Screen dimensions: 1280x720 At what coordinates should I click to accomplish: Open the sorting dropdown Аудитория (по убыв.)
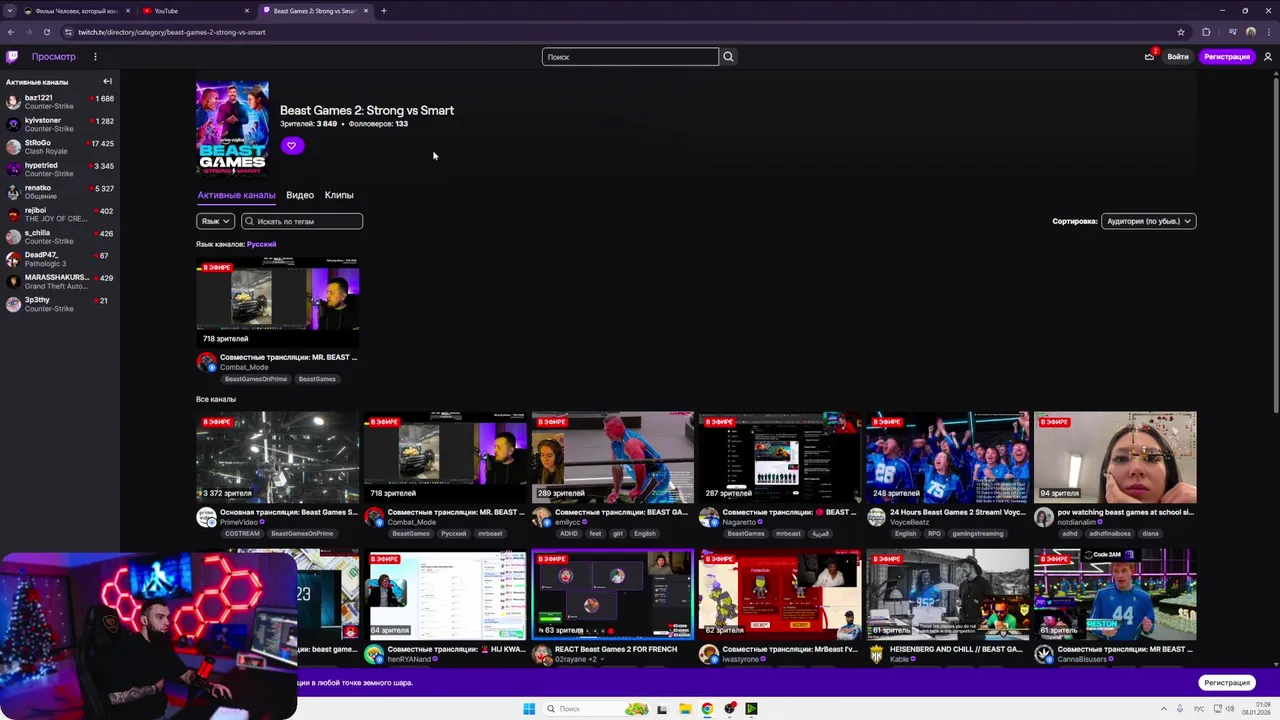point(1148,221)
